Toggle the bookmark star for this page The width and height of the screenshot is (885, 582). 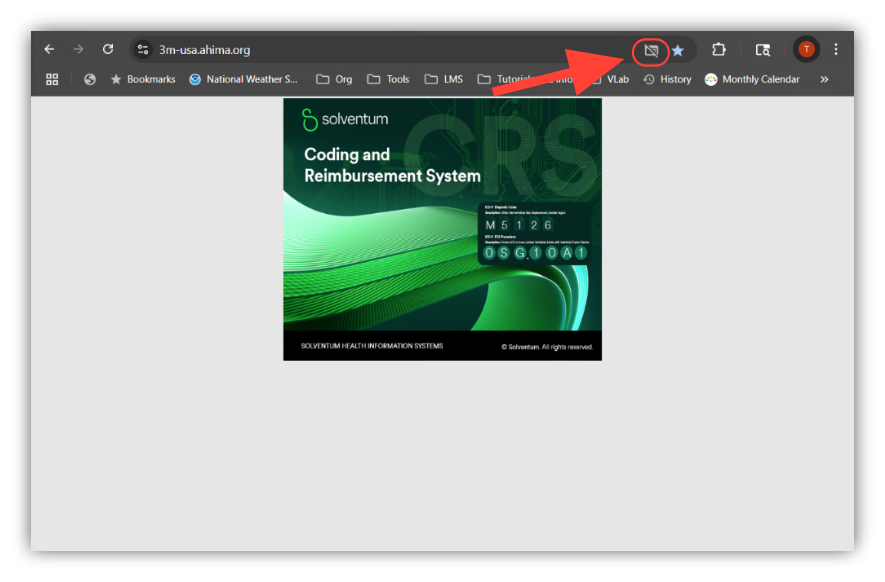pyautogui.click(x=678, y=50)
